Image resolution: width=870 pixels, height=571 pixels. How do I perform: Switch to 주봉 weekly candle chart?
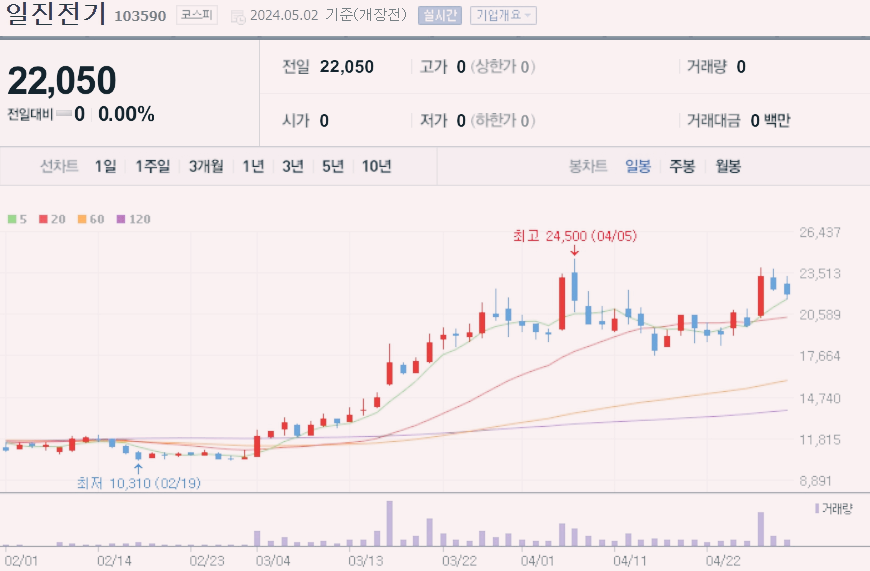(682, 166)
